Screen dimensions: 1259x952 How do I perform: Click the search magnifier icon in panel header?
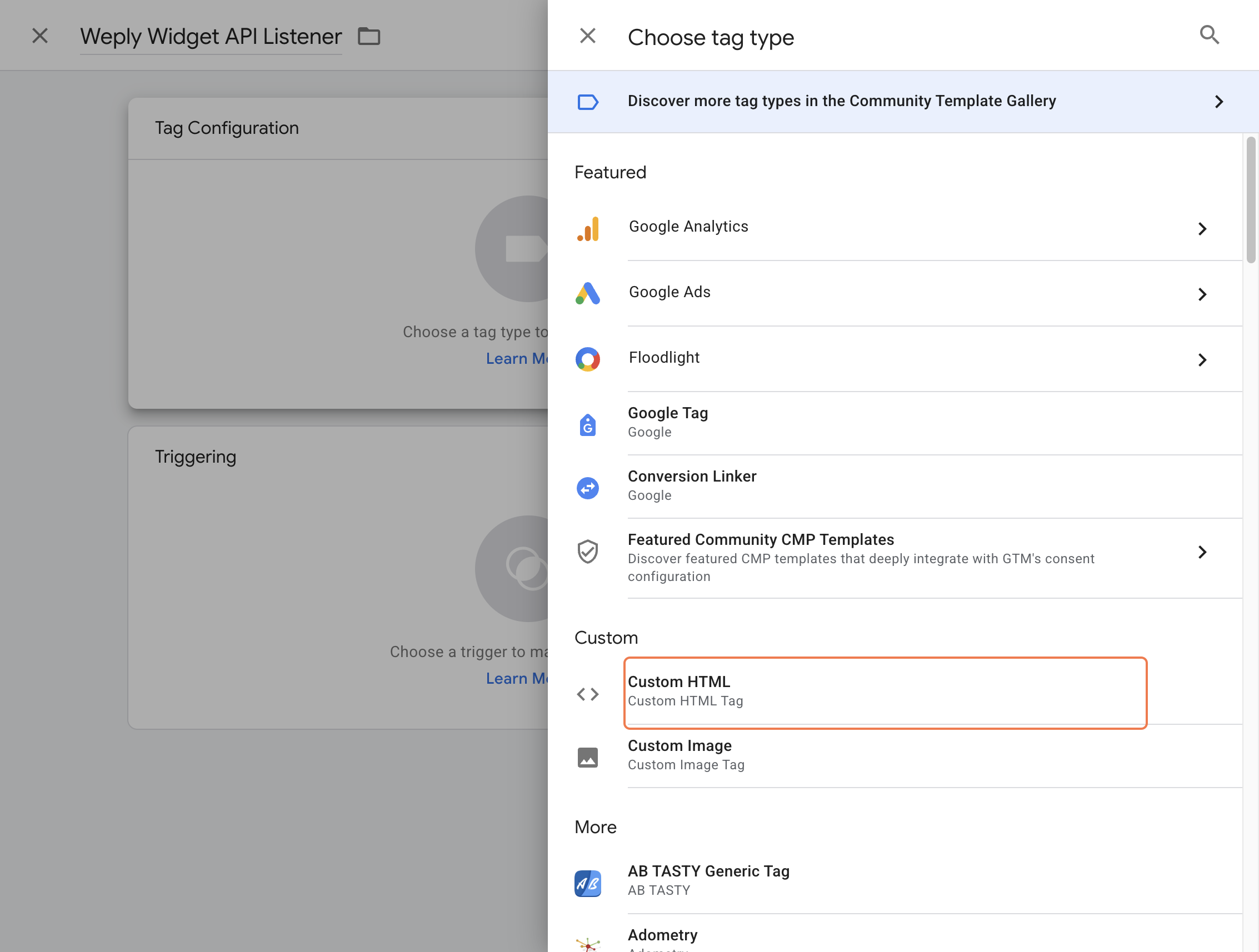(x=1209, y=36)
